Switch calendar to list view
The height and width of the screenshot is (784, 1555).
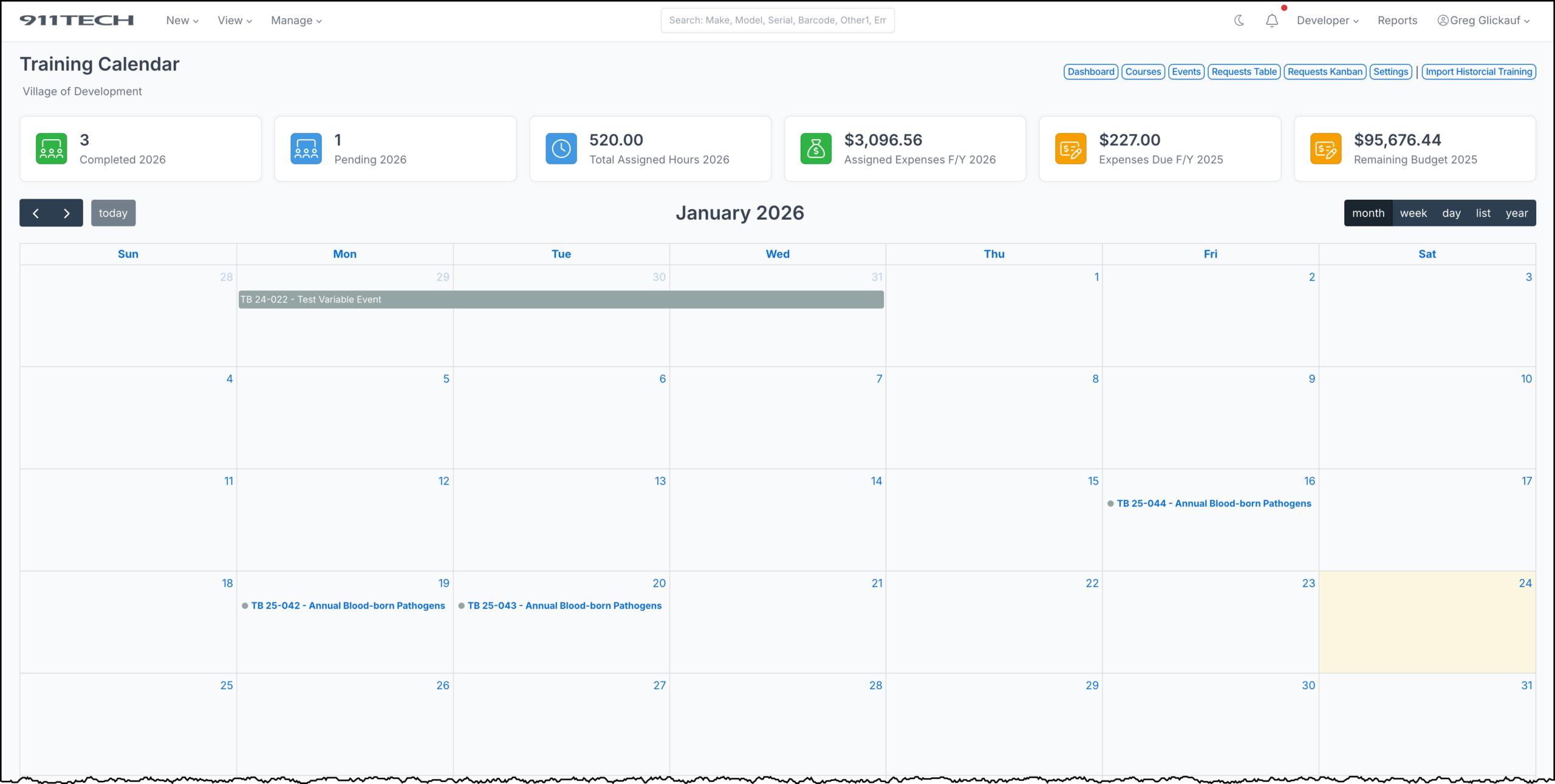pos(1483,213)
